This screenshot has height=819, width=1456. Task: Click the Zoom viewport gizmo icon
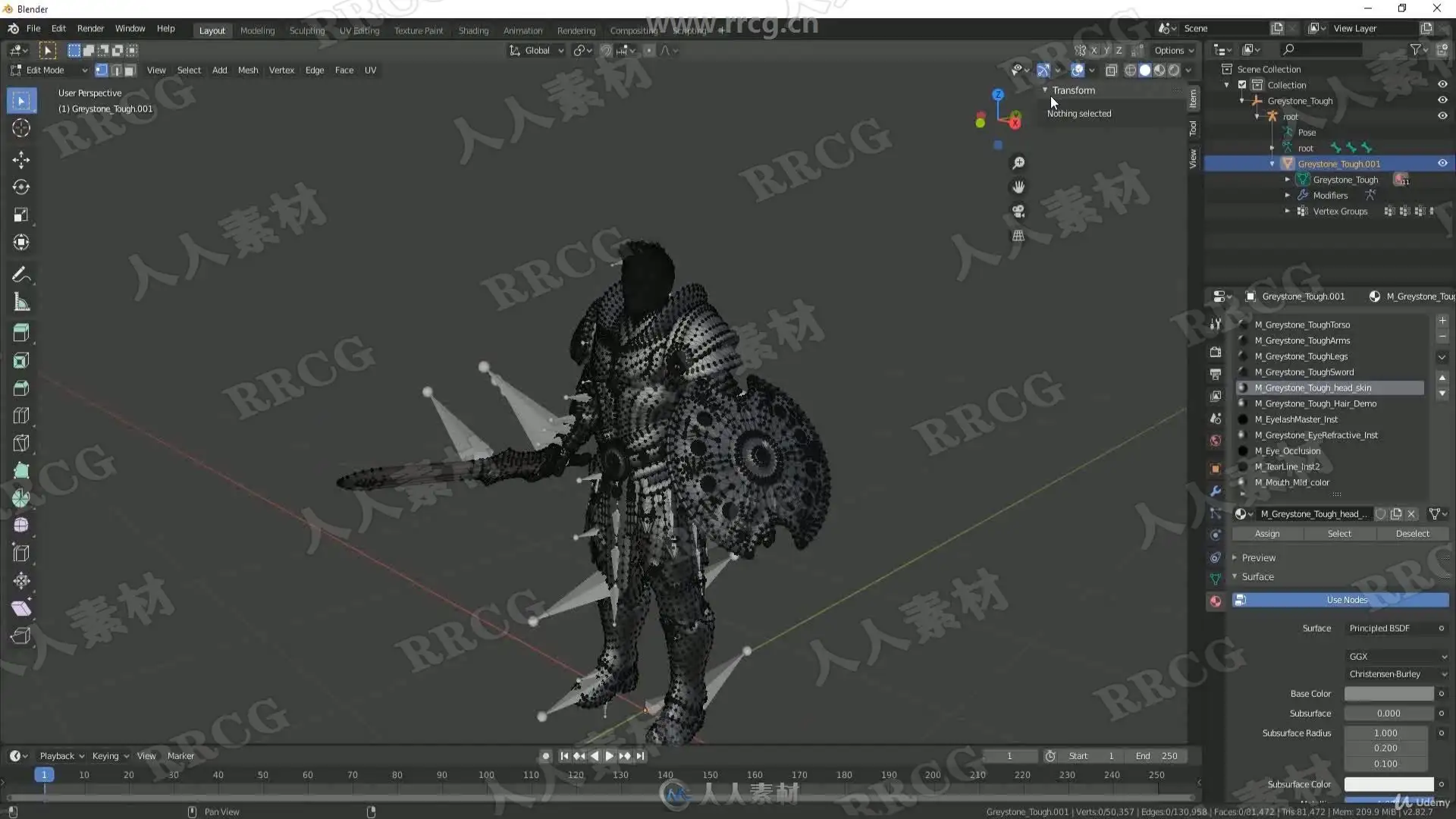(1018, 163)
